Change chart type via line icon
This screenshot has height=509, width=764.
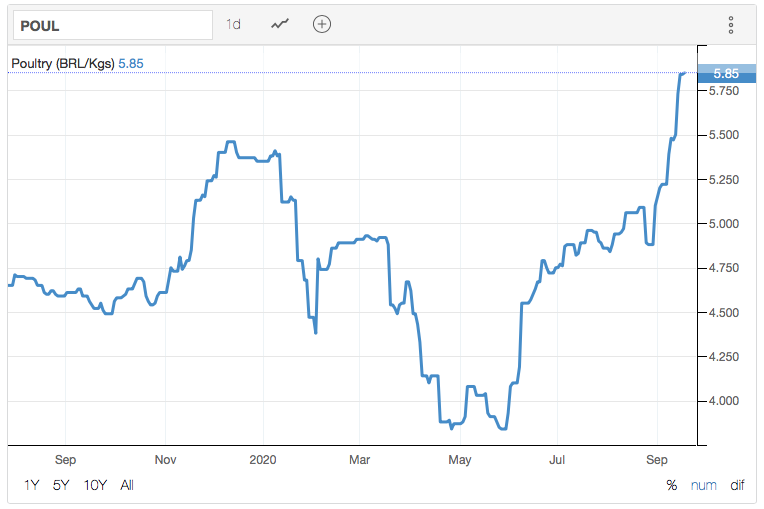pyautogui.click(x=280, y=24)
